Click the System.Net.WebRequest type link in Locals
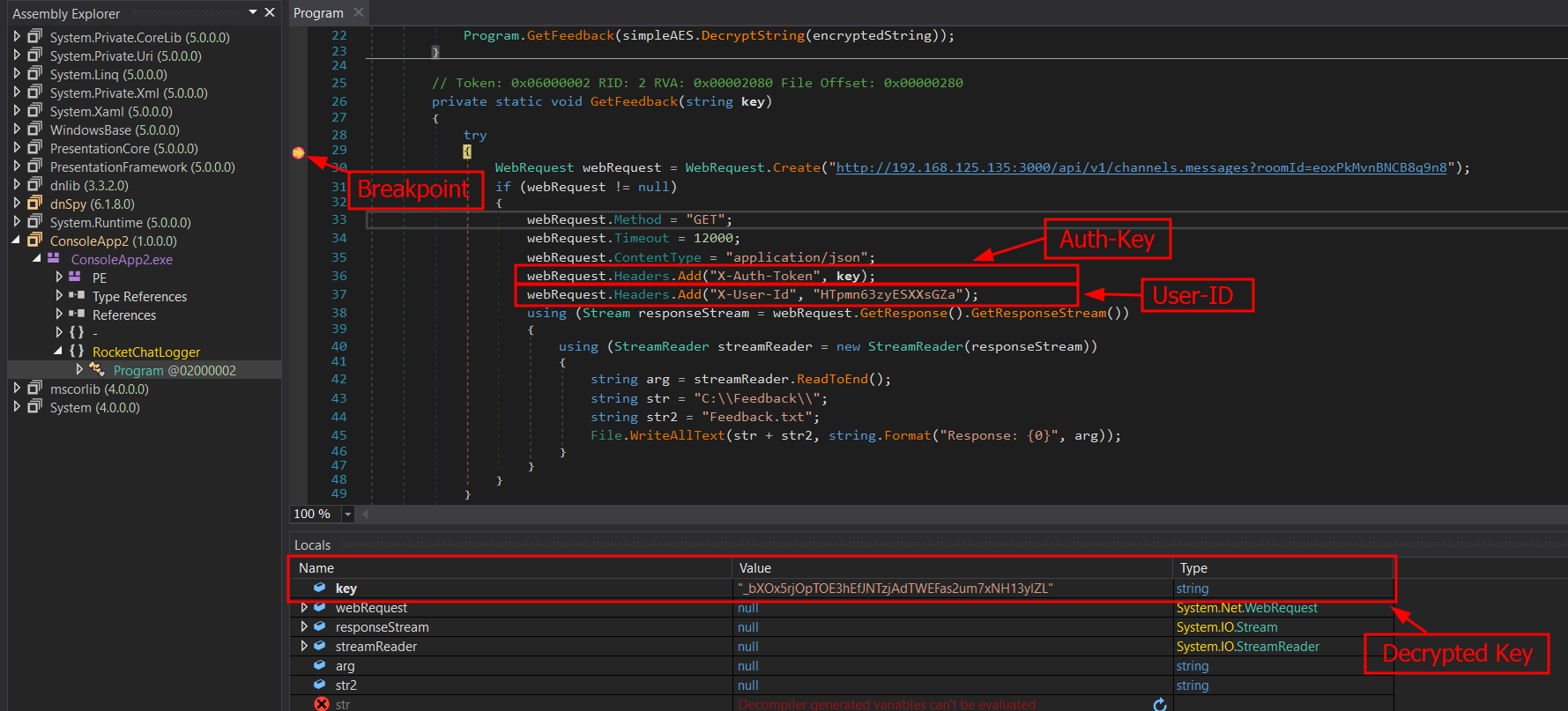This screenshot has height=711, width=1568. pyautogui.click(x=1247, y=608)
